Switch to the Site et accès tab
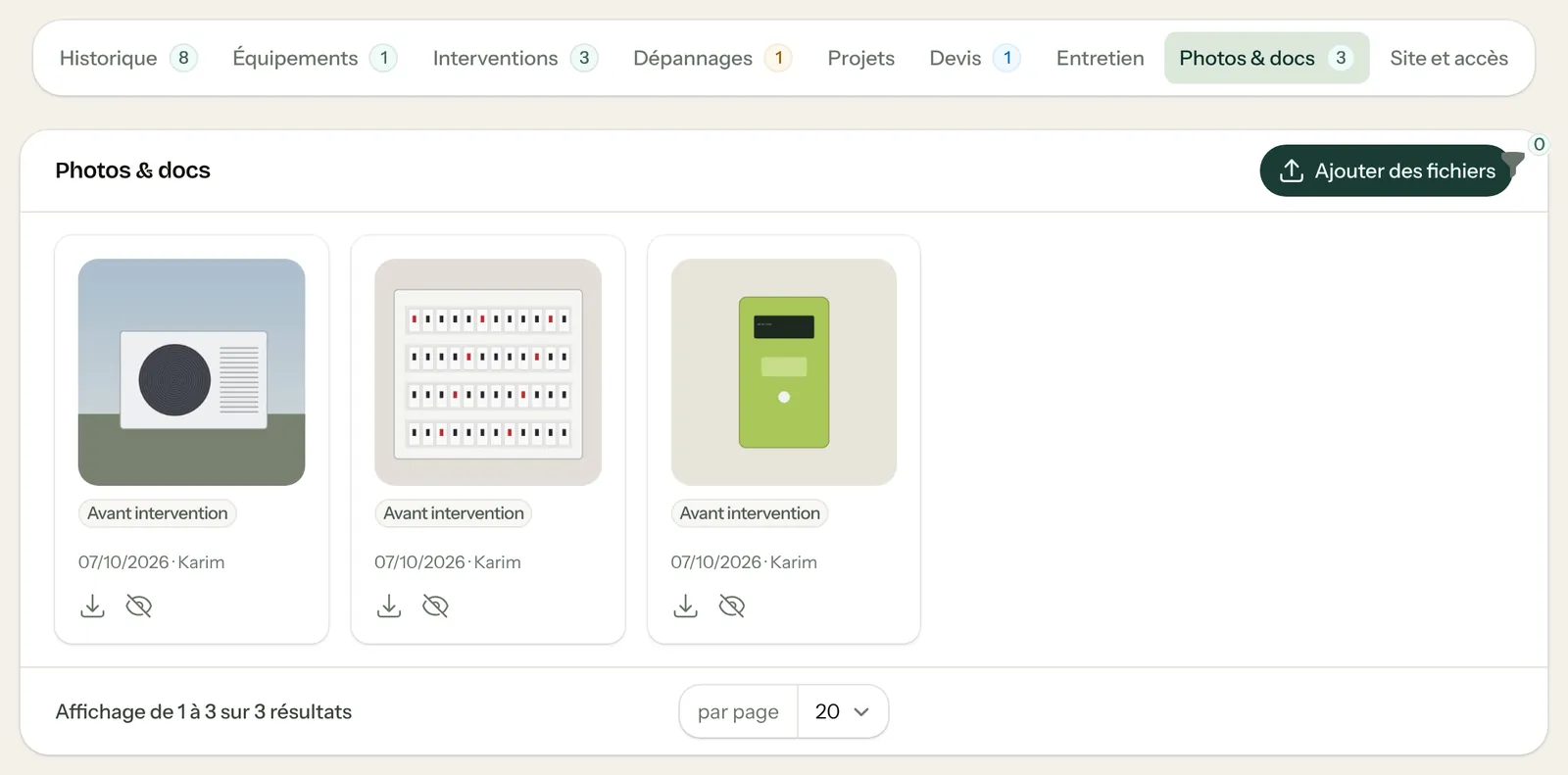 click(x=1448, y=58)
